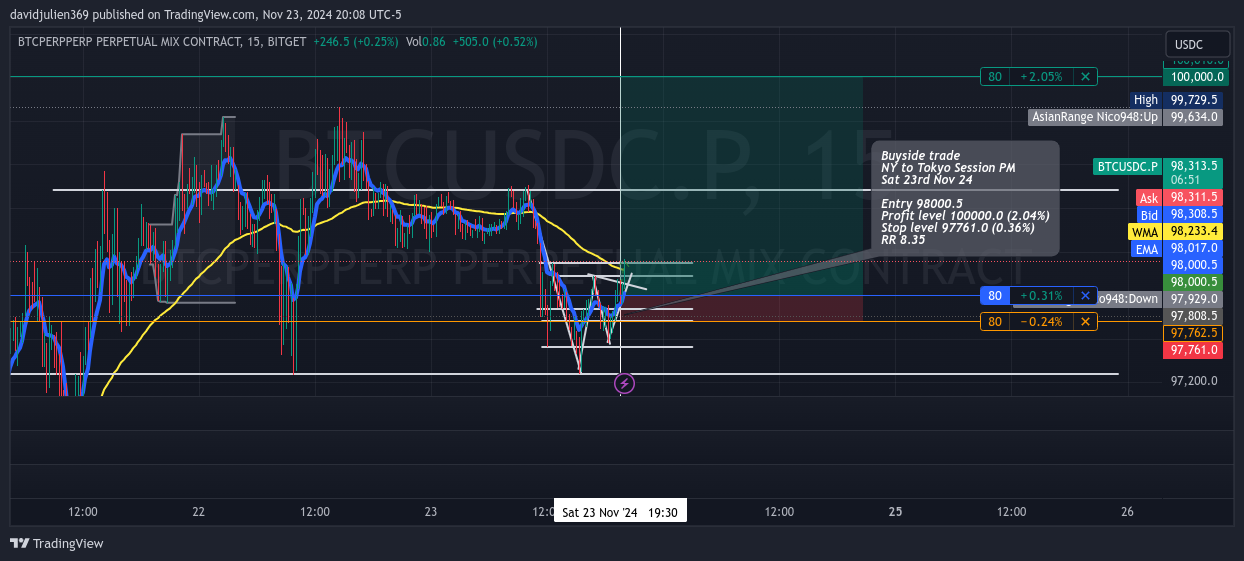This screenshot has width=1244, height=561.
Task: Select the Buyside trade annotation callout
Action: pos(965,198)
